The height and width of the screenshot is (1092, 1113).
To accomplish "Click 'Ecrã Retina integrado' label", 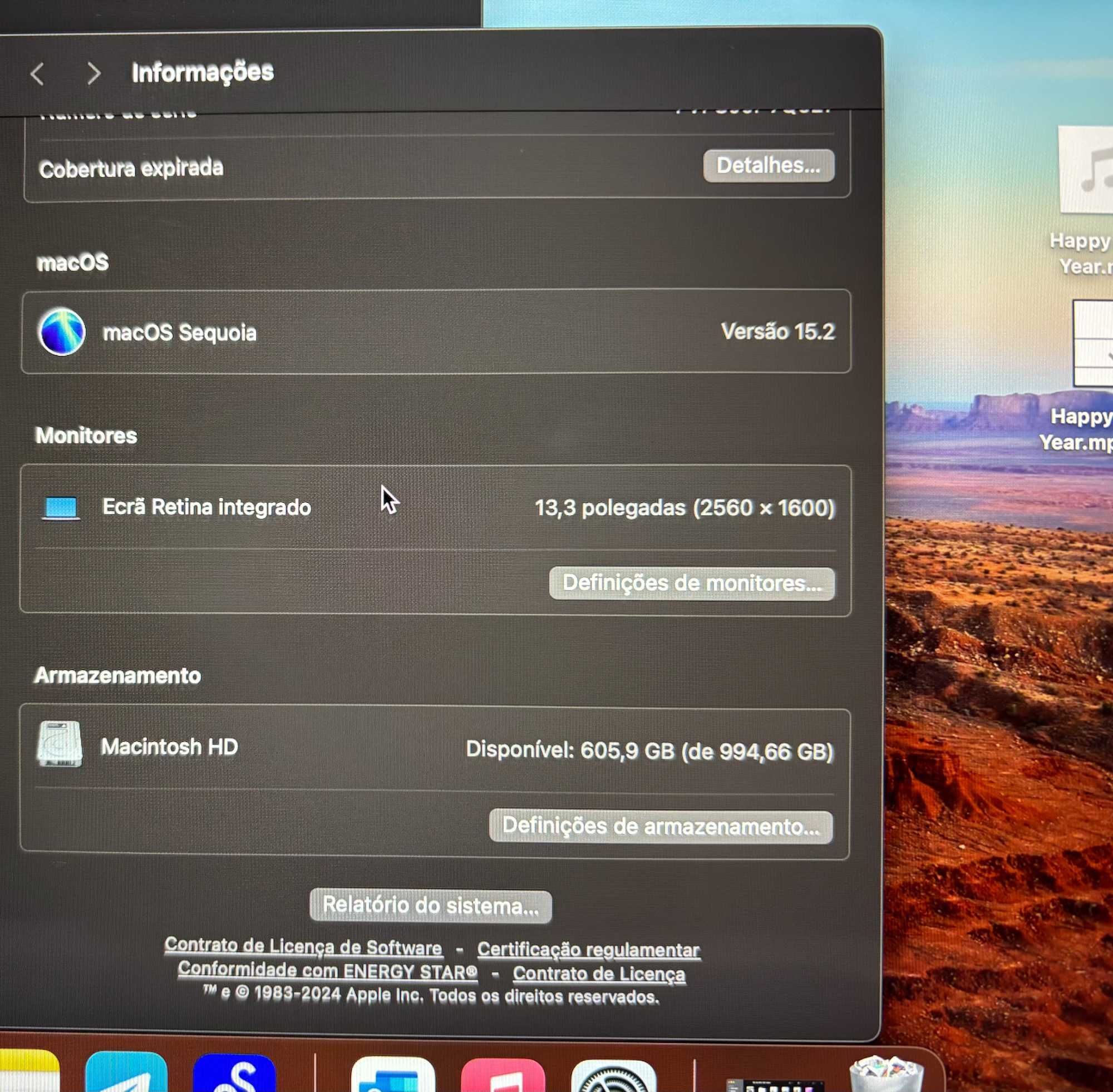I will (206, 507).
